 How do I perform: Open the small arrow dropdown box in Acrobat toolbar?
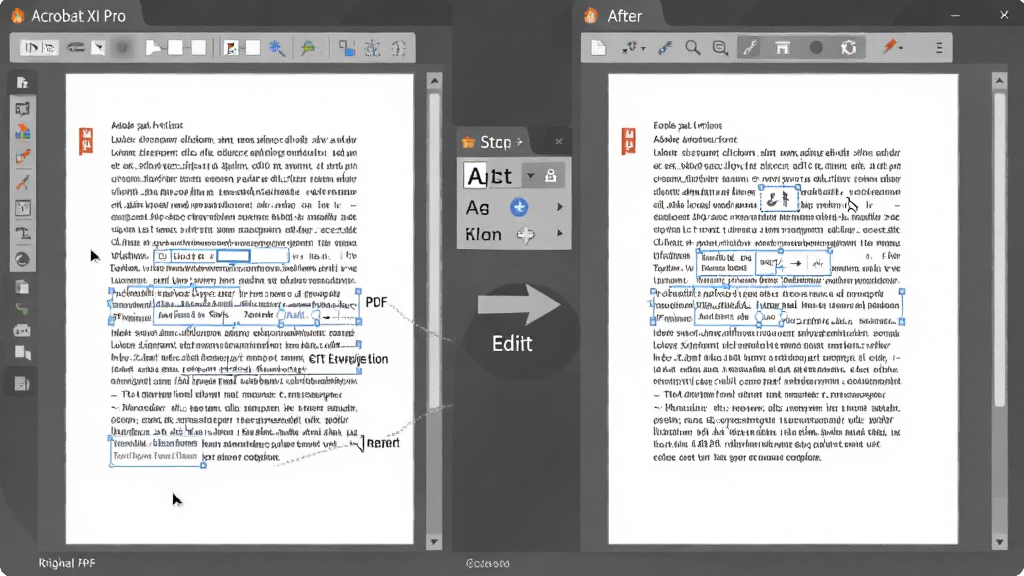(98, 48)
